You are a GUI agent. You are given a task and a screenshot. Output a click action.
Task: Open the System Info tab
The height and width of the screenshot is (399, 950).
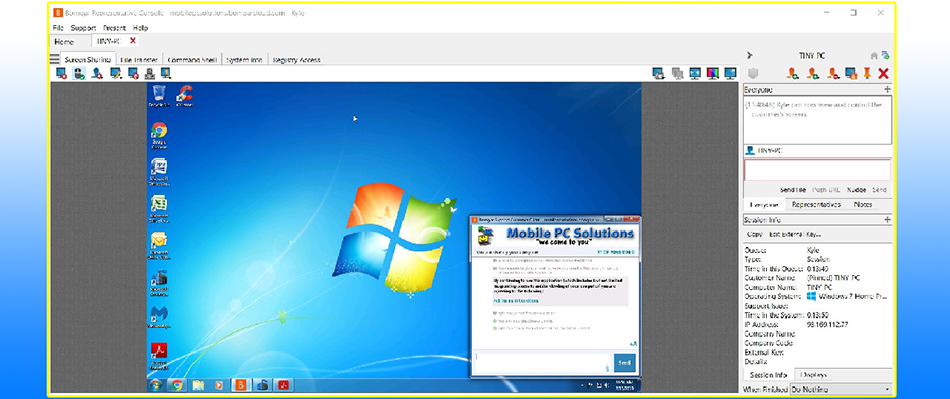[244, 60]
